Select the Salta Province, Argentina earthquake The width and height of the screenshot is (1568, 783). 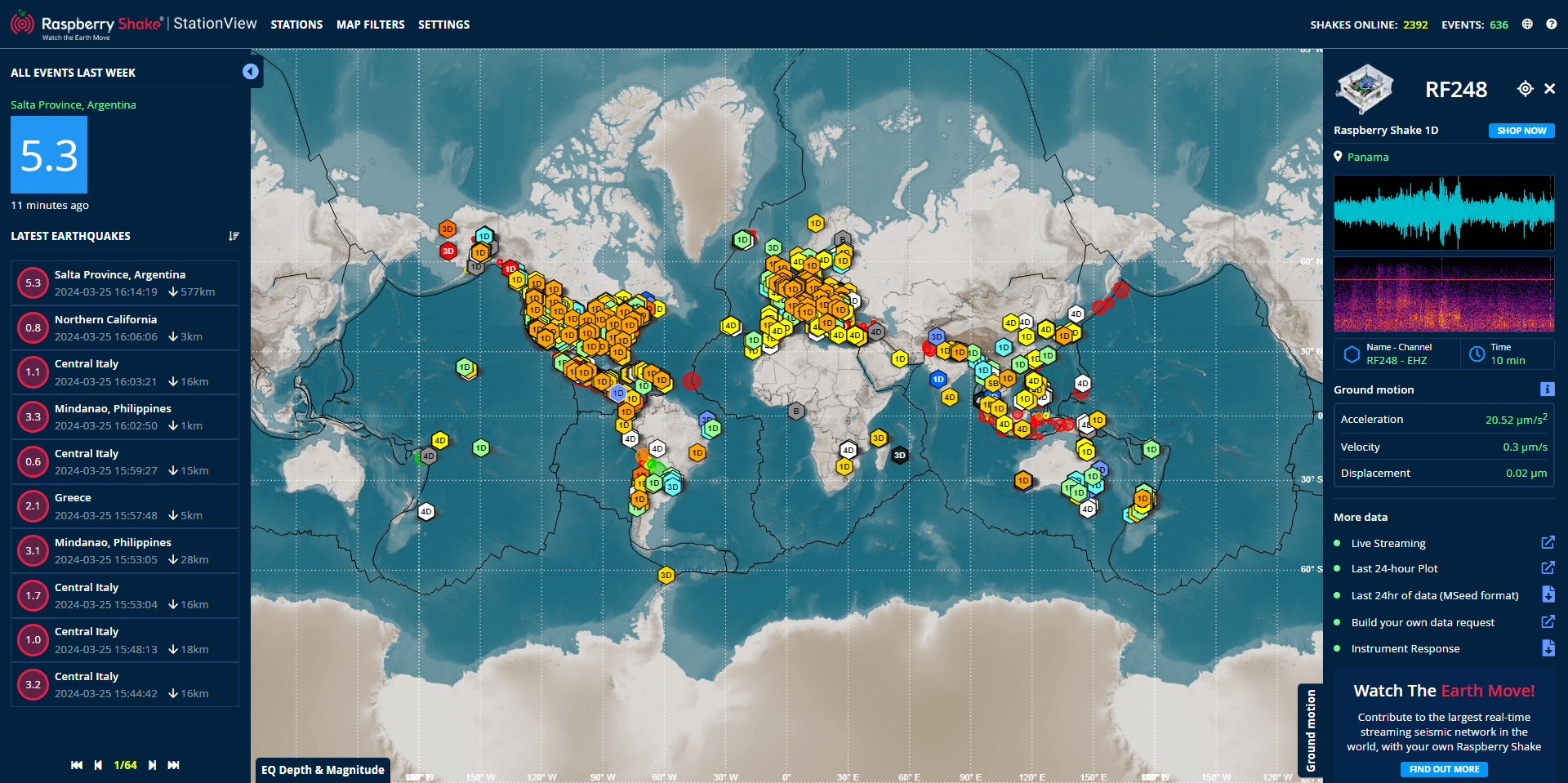(x=125, y=283)
